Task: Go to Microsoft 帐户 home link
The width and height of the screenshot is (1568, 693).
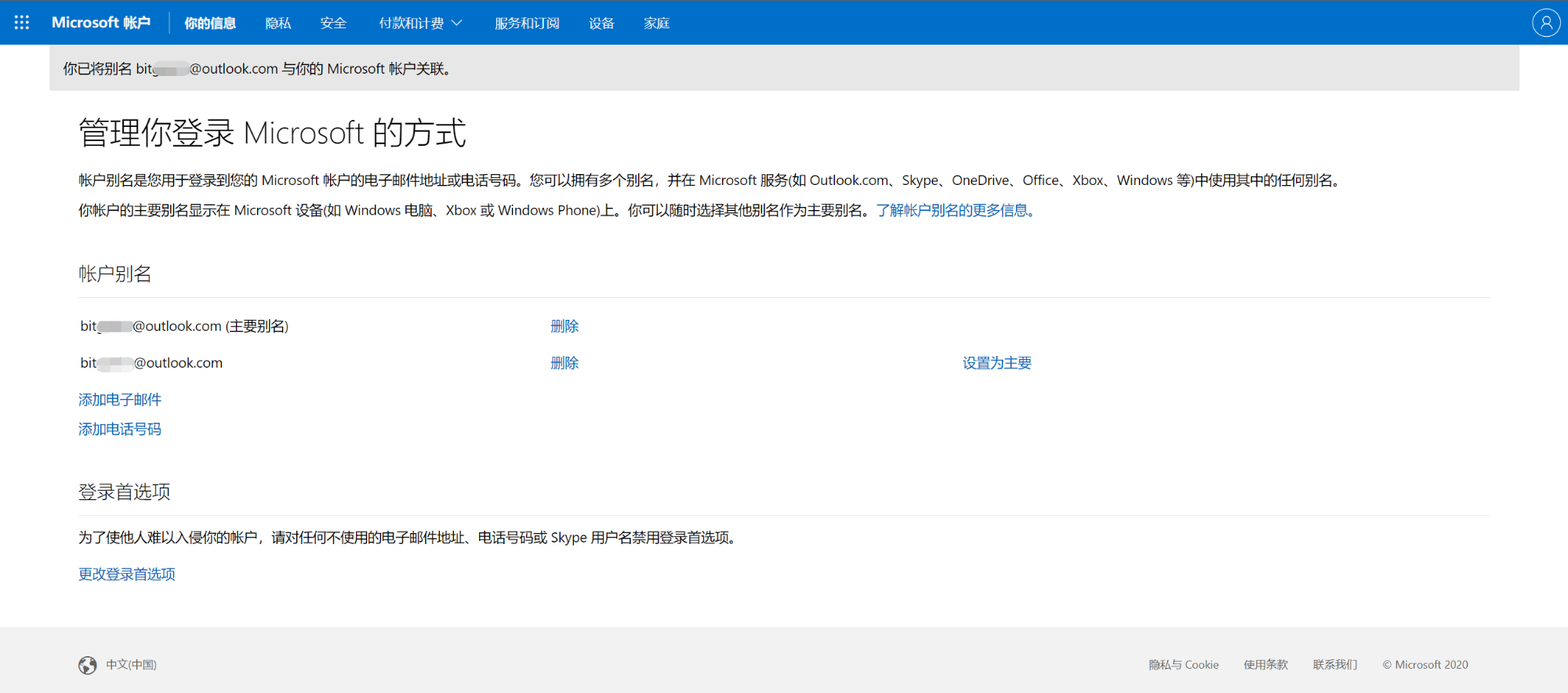Action: click(101, 23)
